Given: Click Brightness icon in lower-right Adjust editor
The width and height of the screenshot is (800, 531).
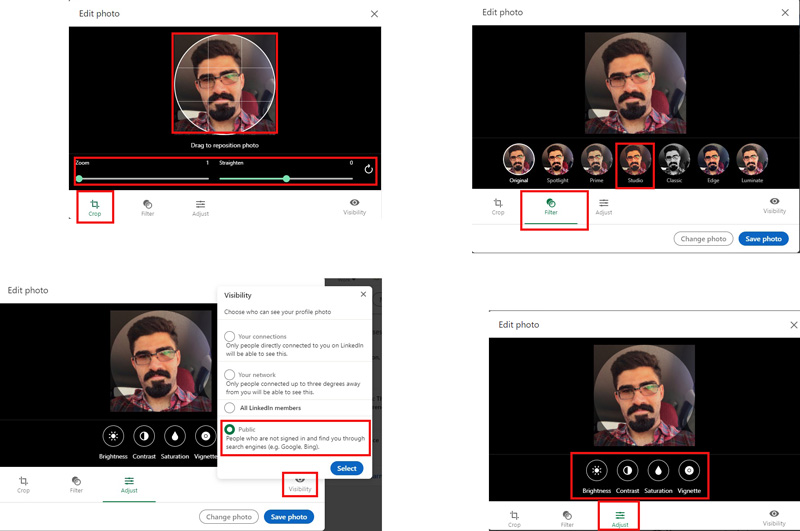Looking at the screenshot, I should 596,470.
